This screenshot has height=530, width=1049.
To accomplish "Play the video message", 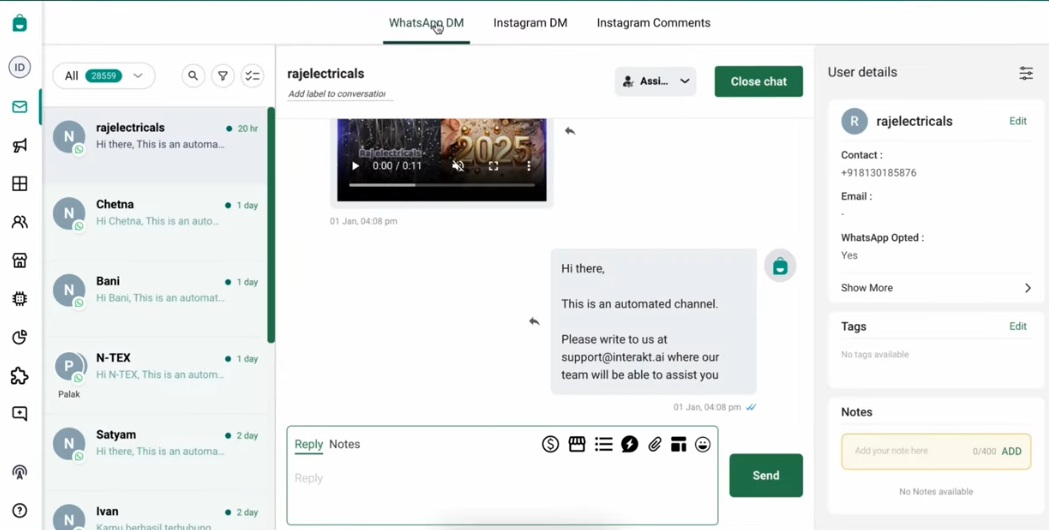I will (355, 166).
